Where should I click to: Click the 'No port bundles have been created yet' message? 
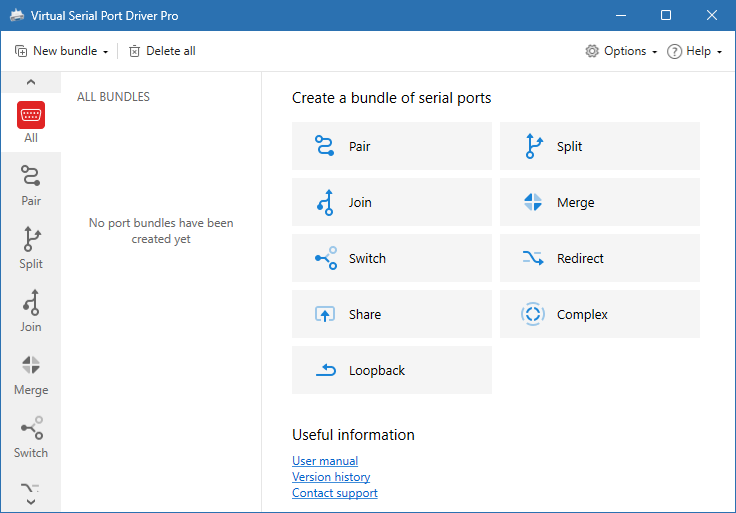pos(161,230)
